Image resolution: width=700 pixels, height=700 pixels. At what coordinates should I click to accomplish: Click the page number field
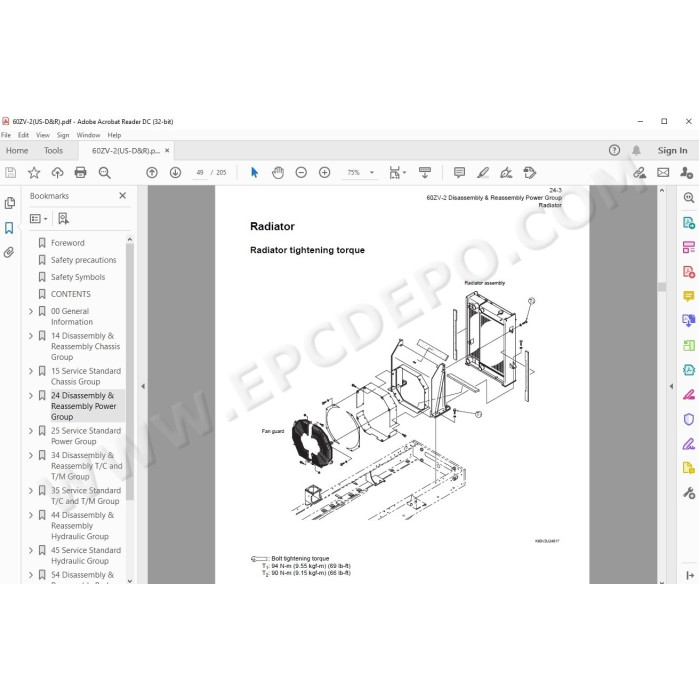tap(200, 173)
